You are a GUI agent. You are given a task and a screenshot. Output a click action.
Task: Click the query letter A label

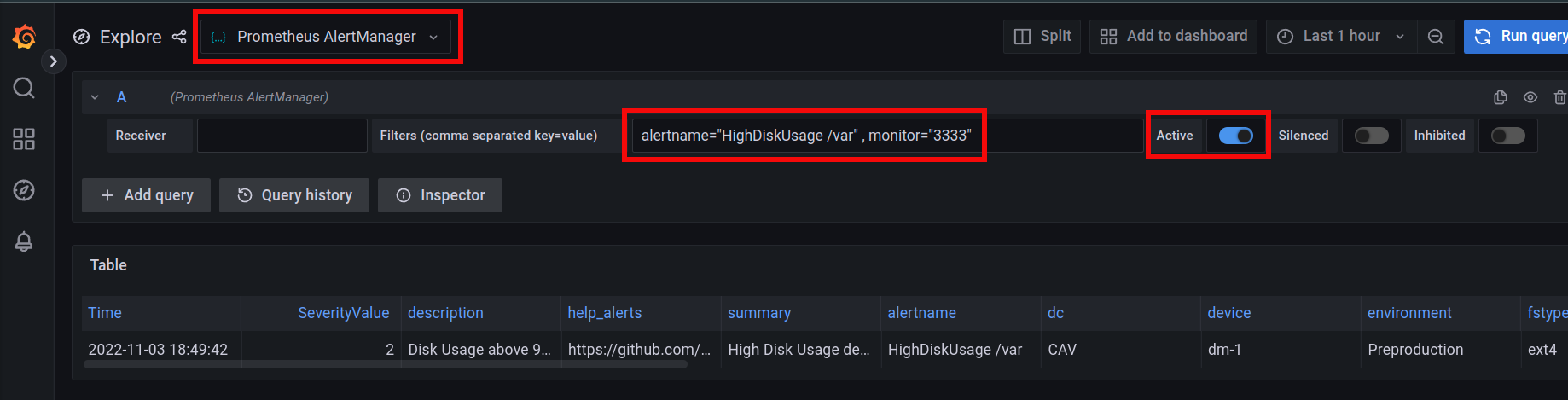point(121,97)
